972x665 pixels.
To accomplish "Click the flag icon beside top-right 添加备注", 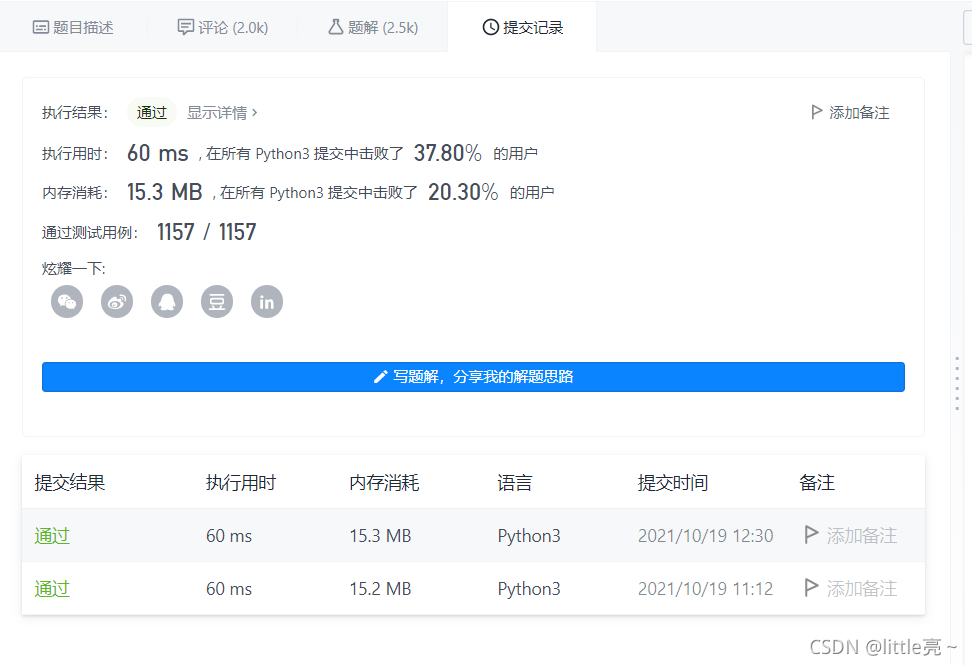I will (817, 112).
